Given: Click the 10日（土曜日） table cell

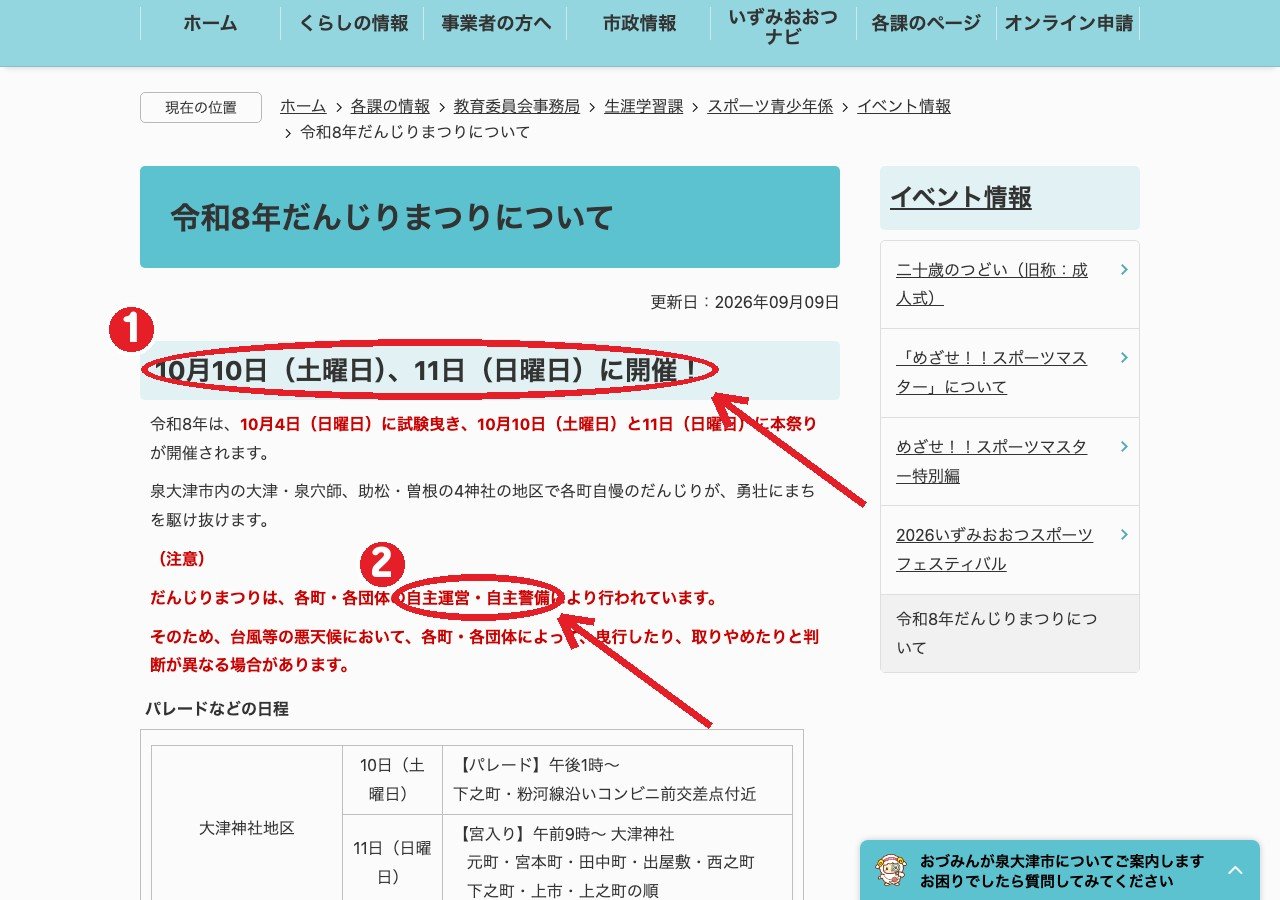Looking at the screenshot, I should tap(392, 780).
